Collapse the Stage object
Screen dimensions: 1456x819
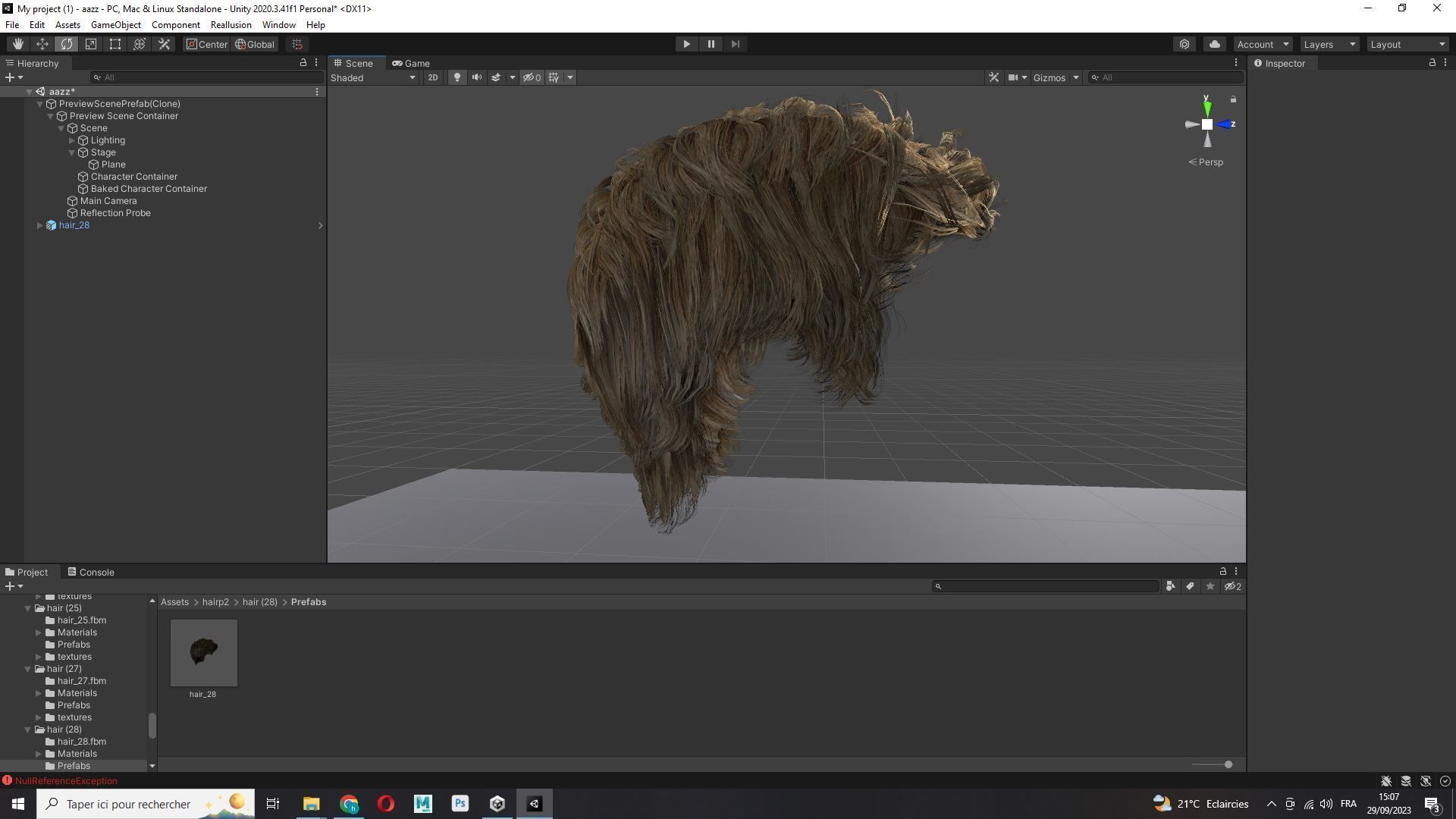71,152
